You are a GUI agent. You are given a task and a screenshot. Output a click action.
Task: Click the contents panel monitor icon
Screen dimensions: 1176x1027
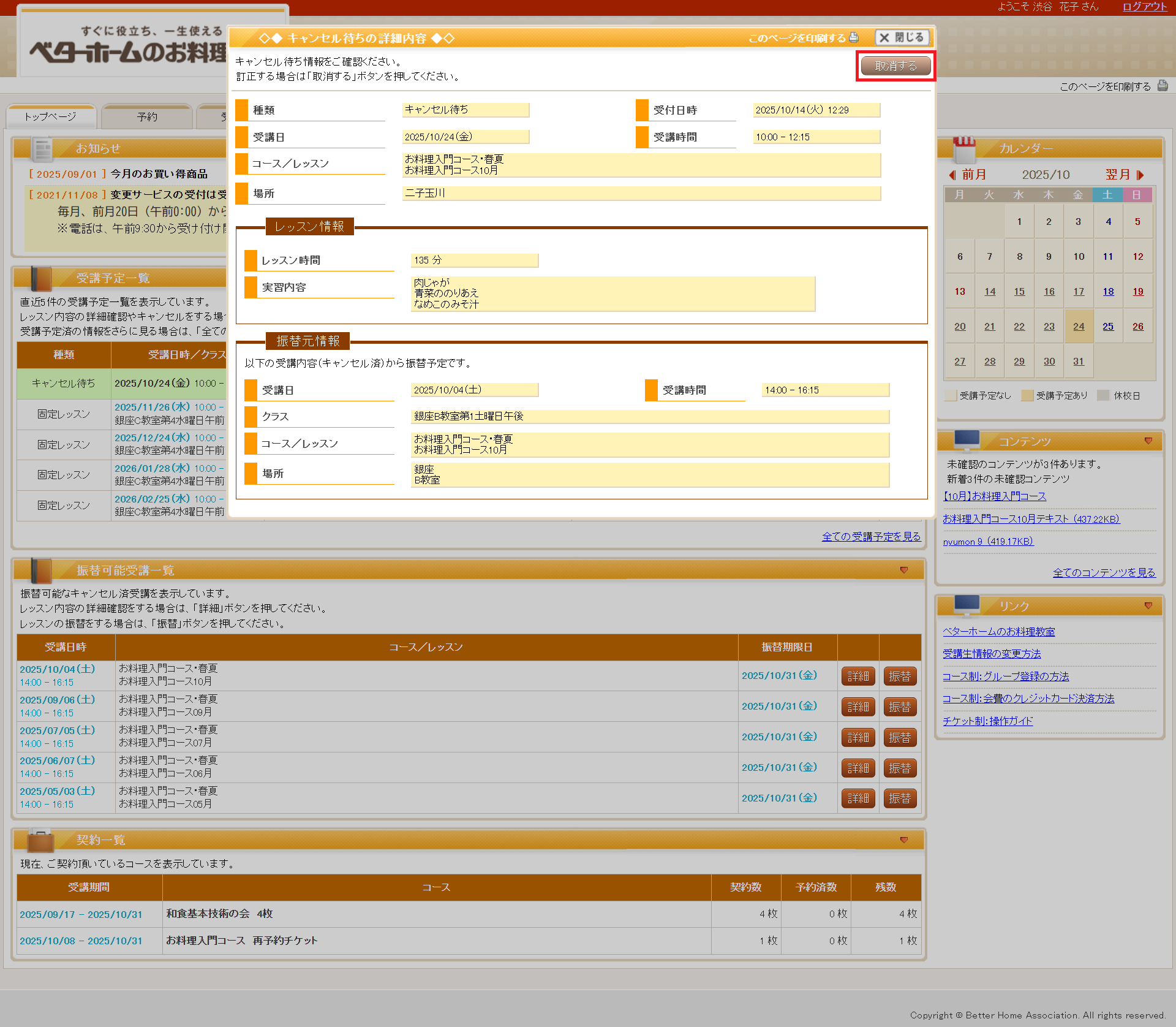click(967, 440)
